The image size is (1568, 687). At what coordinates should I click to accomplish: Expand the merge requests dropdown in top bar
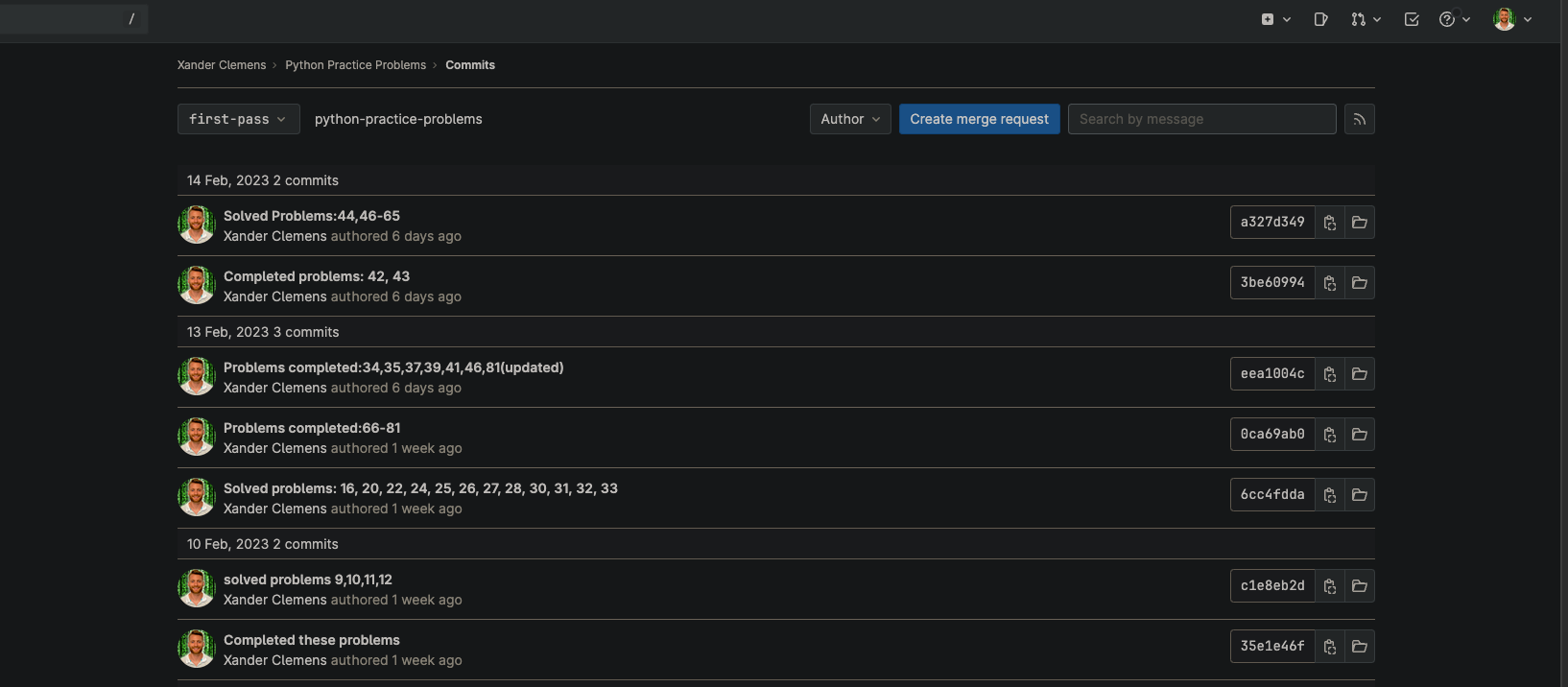1366,19
